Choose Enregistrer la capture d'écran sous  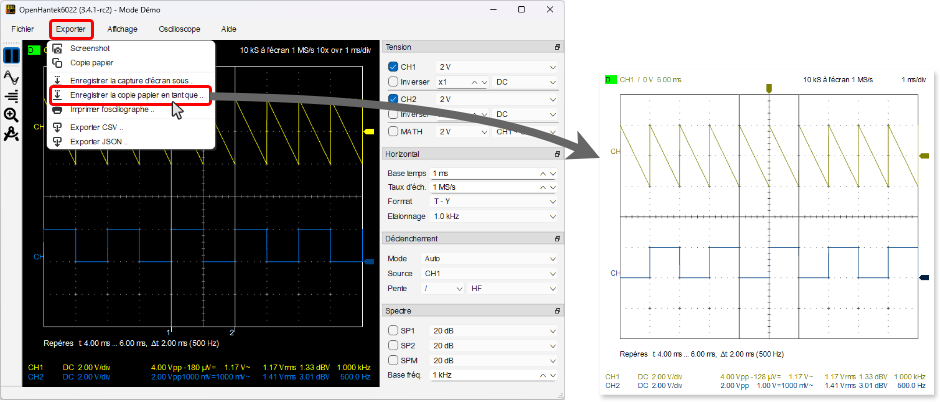(130, 80)
